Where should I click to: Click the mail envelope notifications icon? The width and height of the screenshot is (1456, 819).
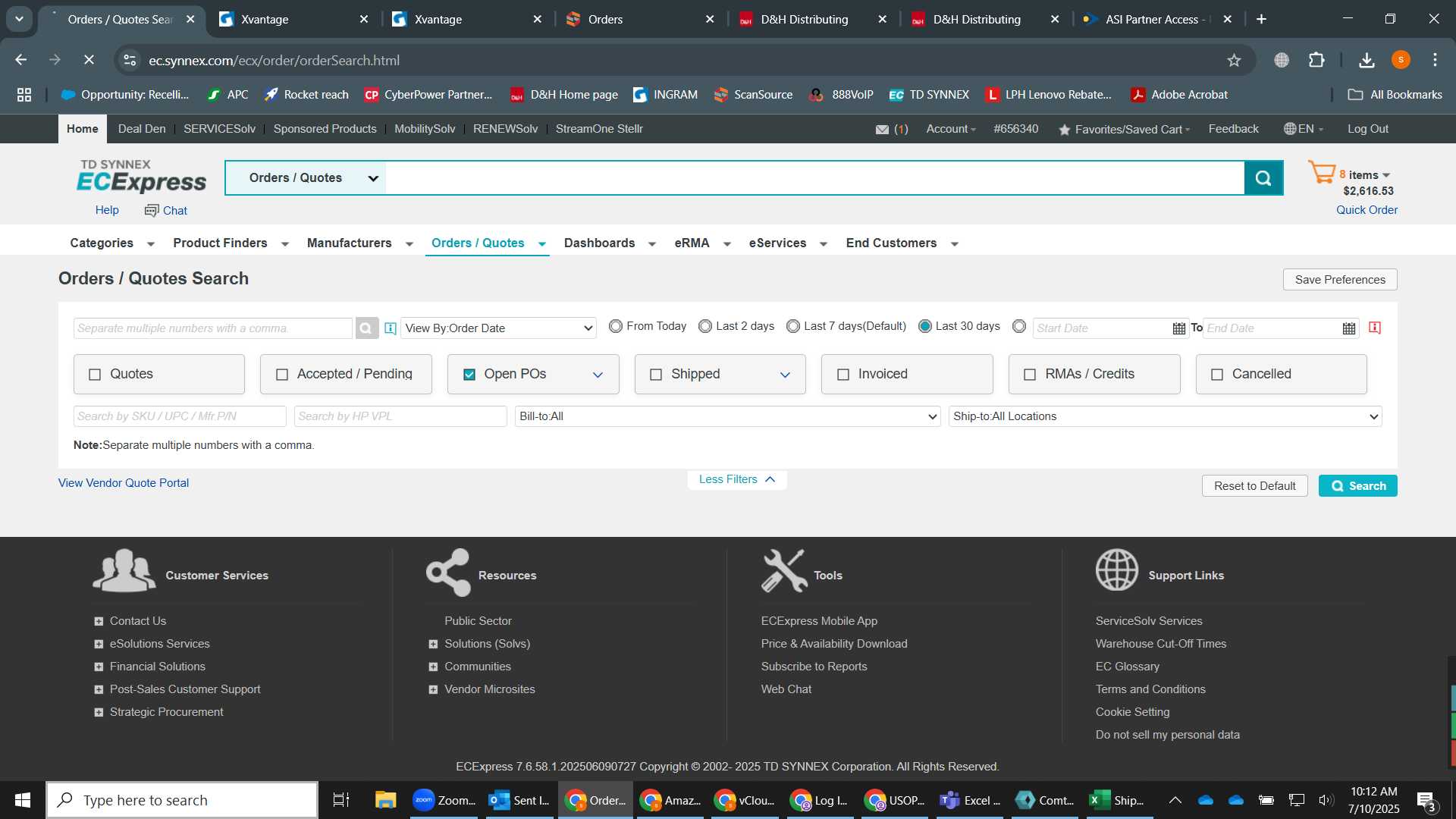882,130
